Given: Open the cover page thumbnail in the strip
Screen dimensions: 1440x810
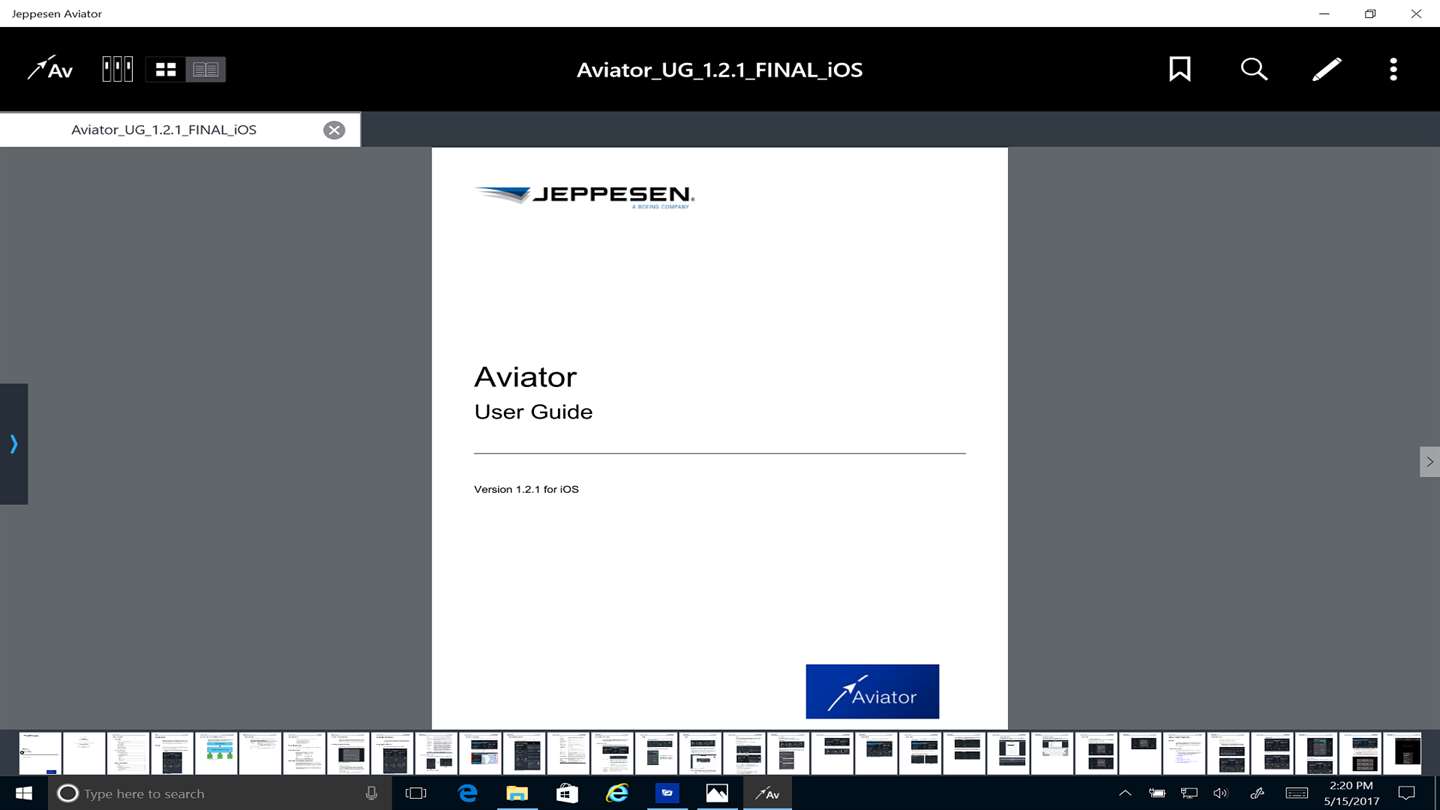Looking at the screenshot, I should [x=40, y=753].
